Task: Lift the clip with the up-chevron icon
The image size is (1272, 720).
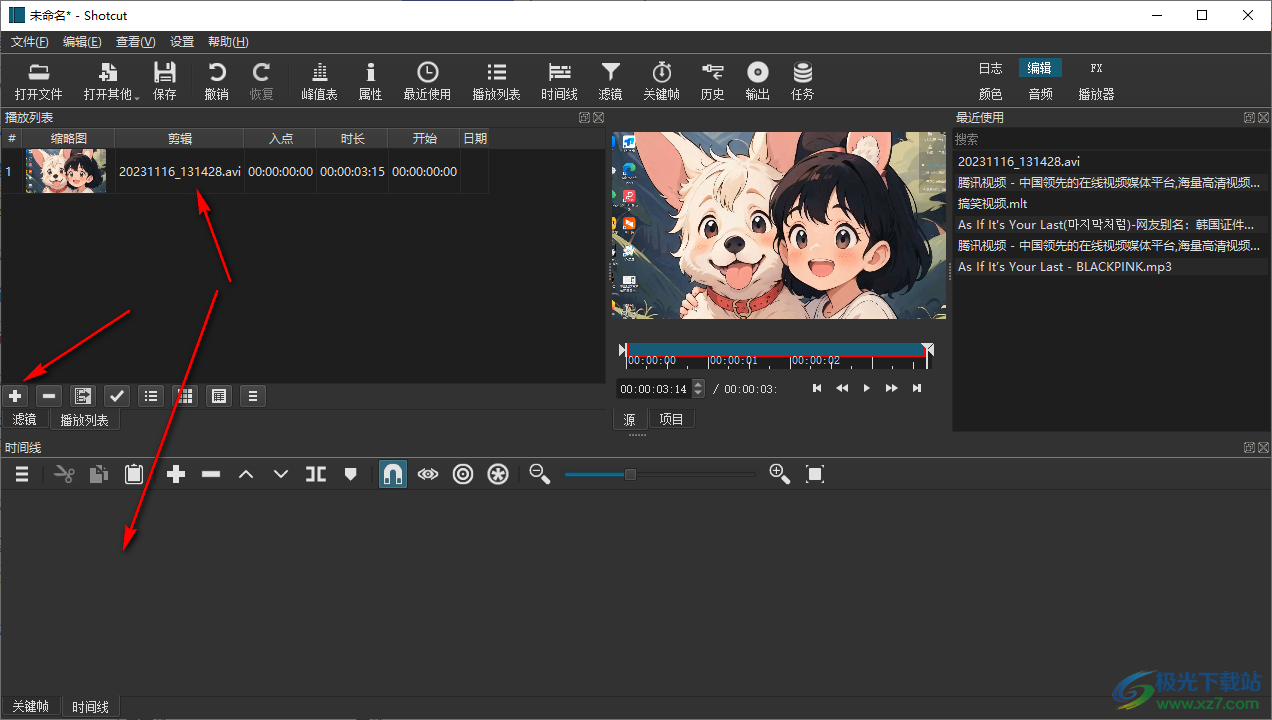Action: (x=246, y=474)
